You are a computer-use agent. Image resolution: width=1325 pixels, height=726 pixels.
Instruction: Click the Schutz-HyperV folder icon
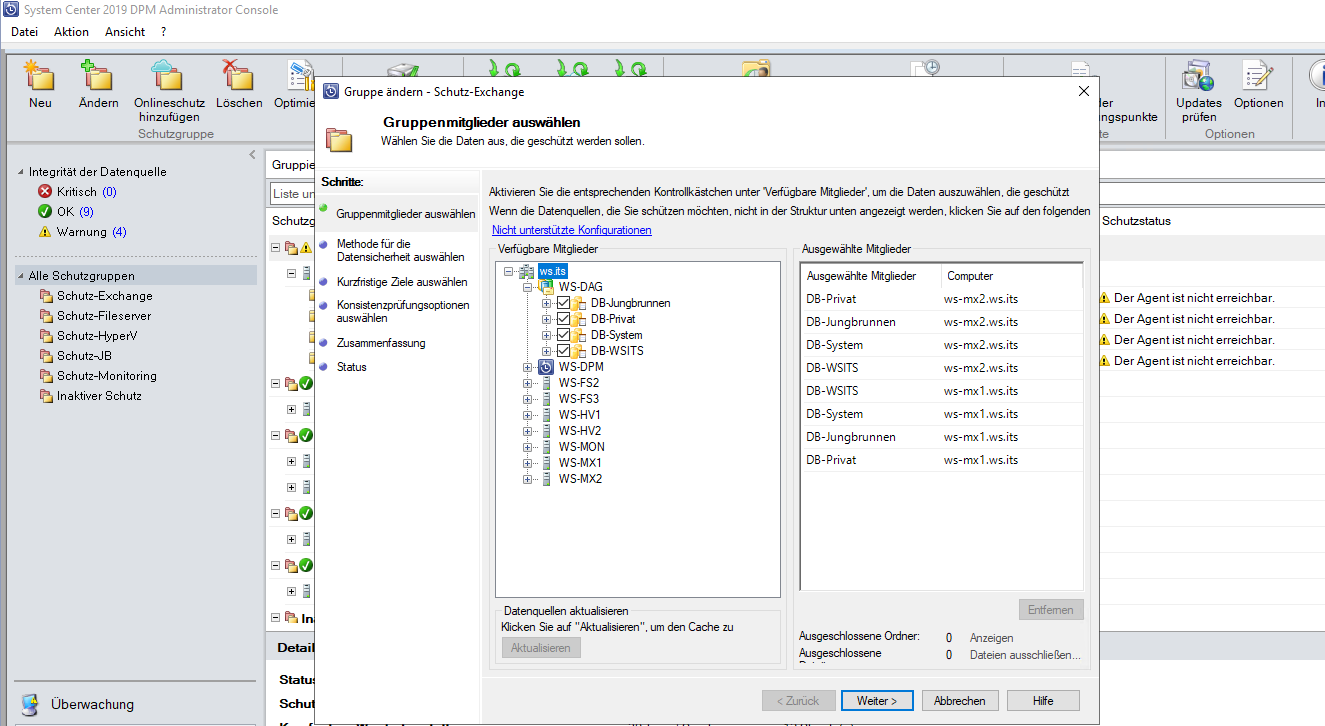46,336
